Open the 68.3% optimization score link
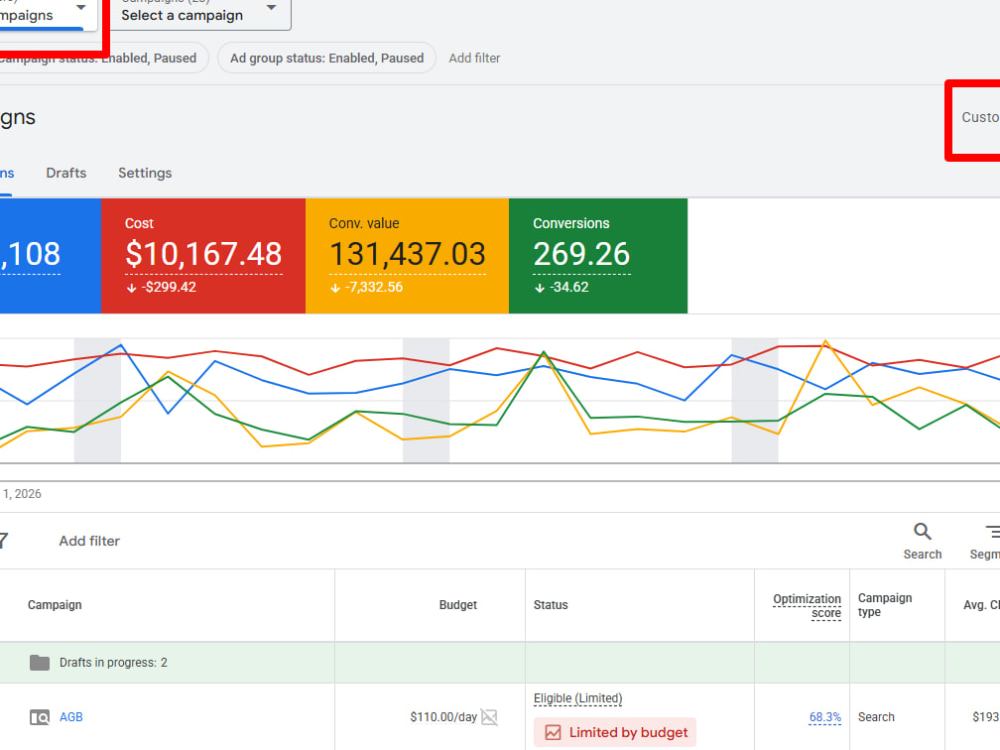 click(x=825, y=717)
